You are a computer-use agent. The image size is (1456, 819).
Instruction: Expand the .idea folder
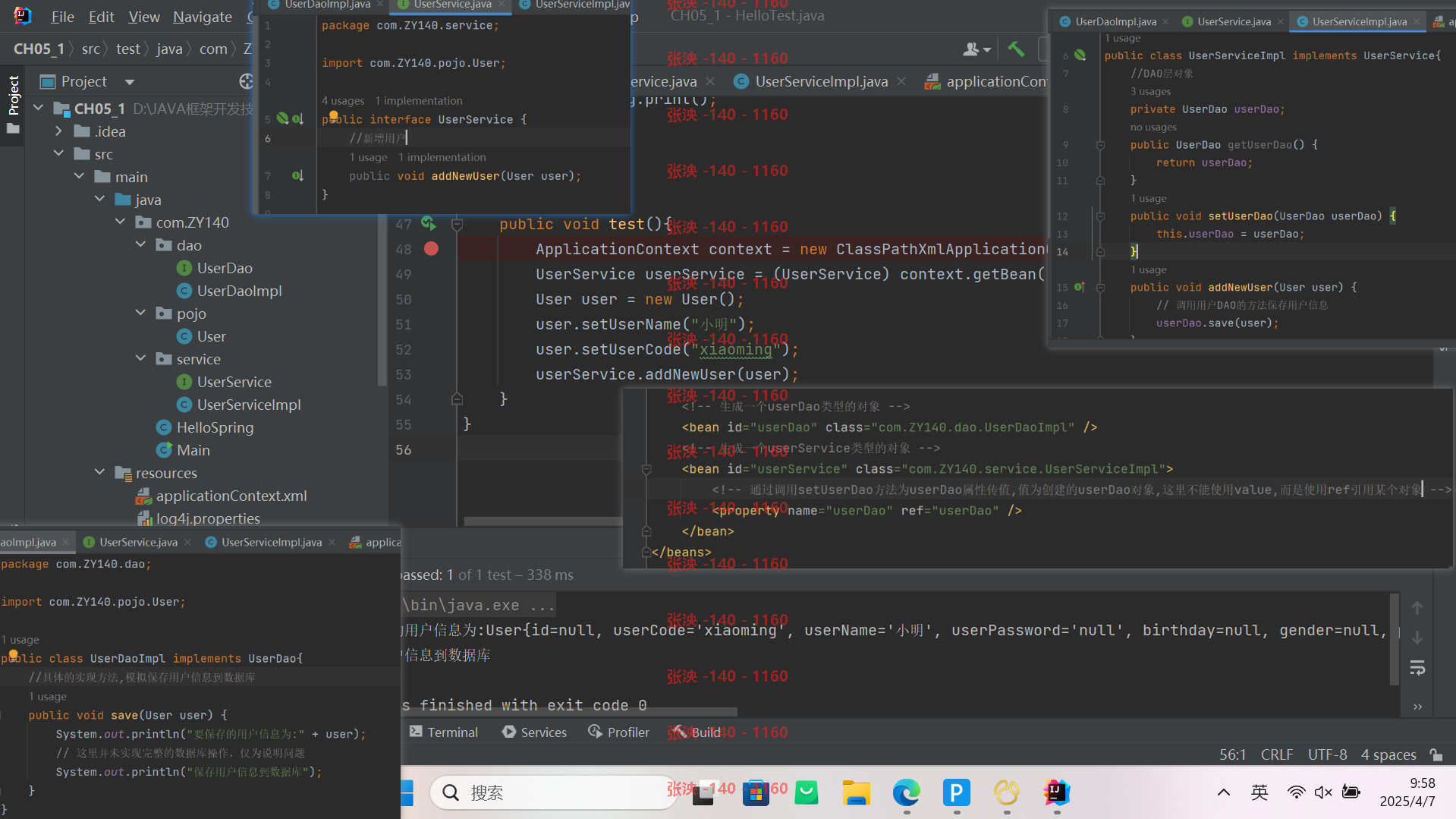point(59,131)
